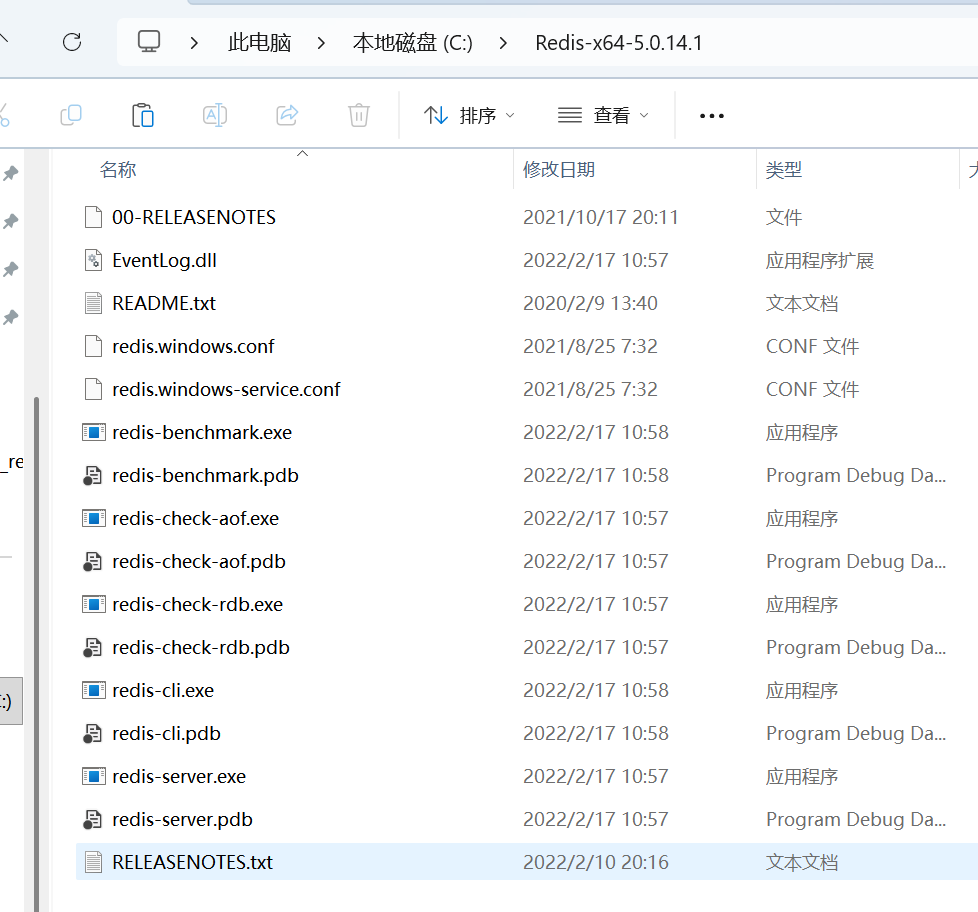Select the file name redis-benchmark.exe
The image size is (978, 912).
(x=202, y=432)
